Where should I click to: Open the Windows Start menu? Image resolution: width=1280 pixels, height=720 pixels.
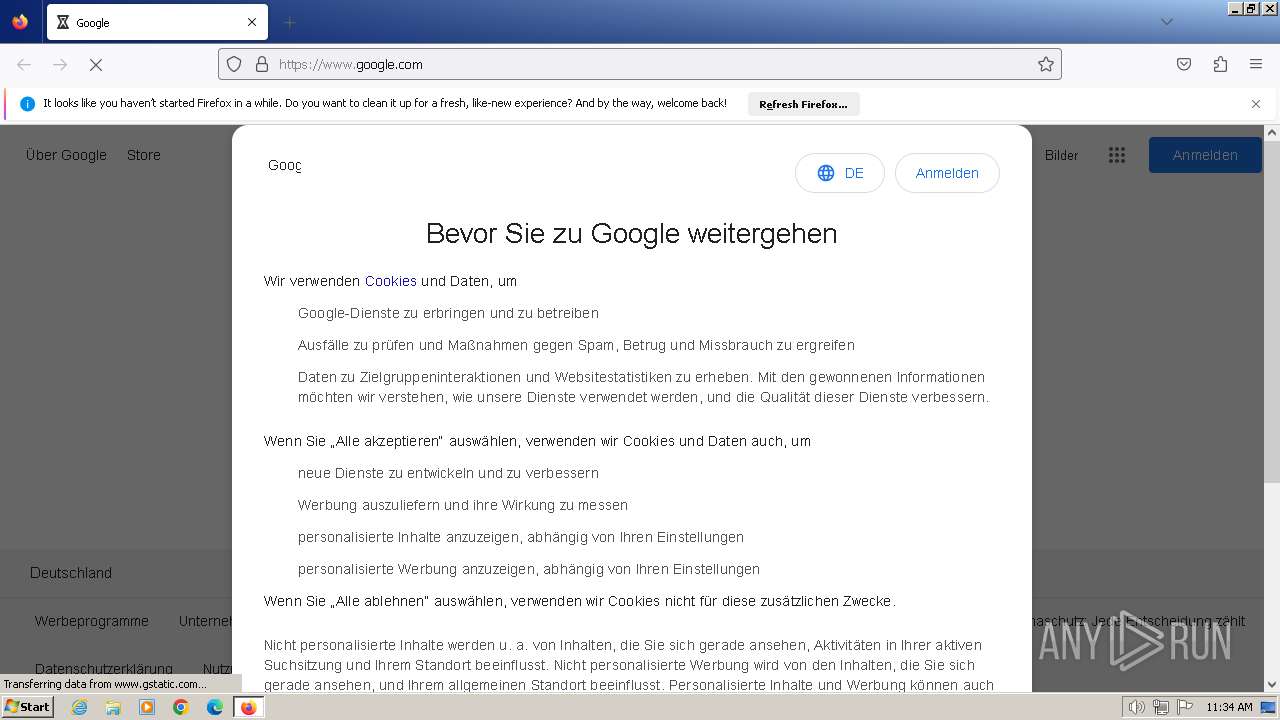(x=28, y=707)
